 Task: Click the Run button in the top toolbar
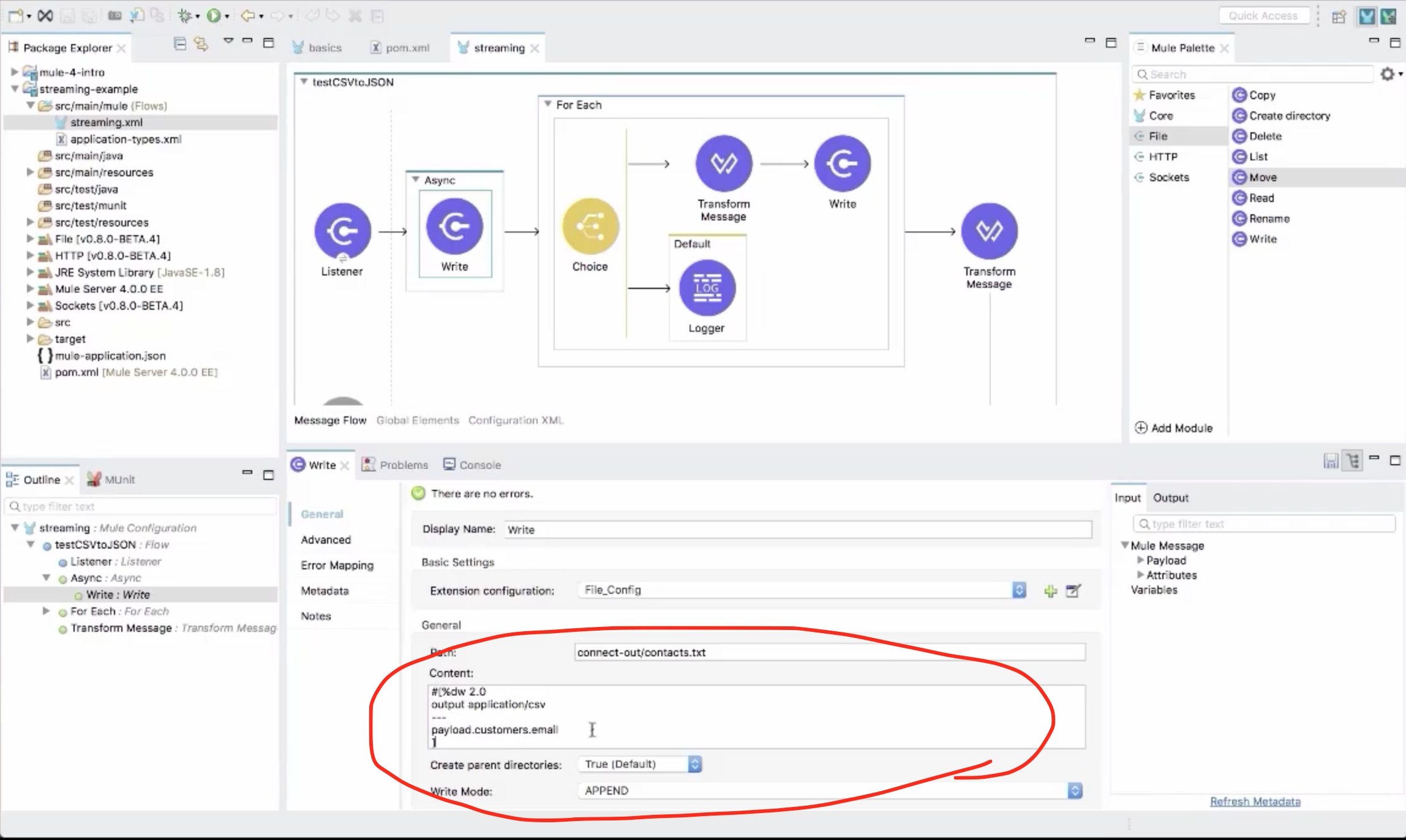click(x=213, y=16)
